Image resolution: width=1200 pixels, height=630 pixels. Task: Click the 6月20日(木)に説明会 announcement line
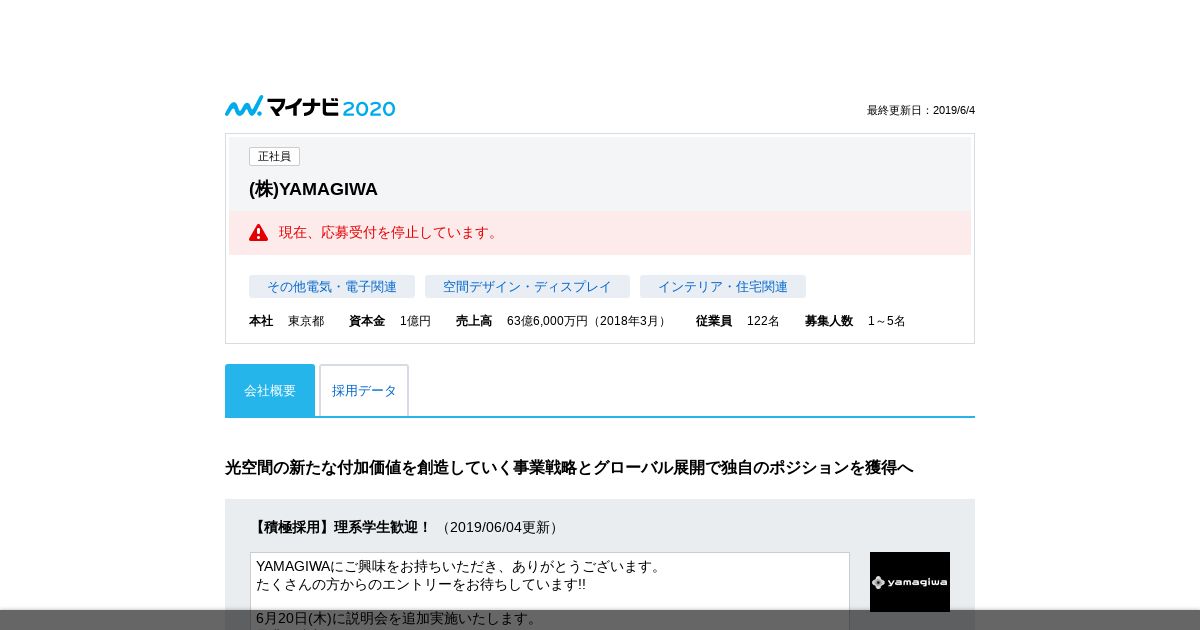(x=397, y=618)
